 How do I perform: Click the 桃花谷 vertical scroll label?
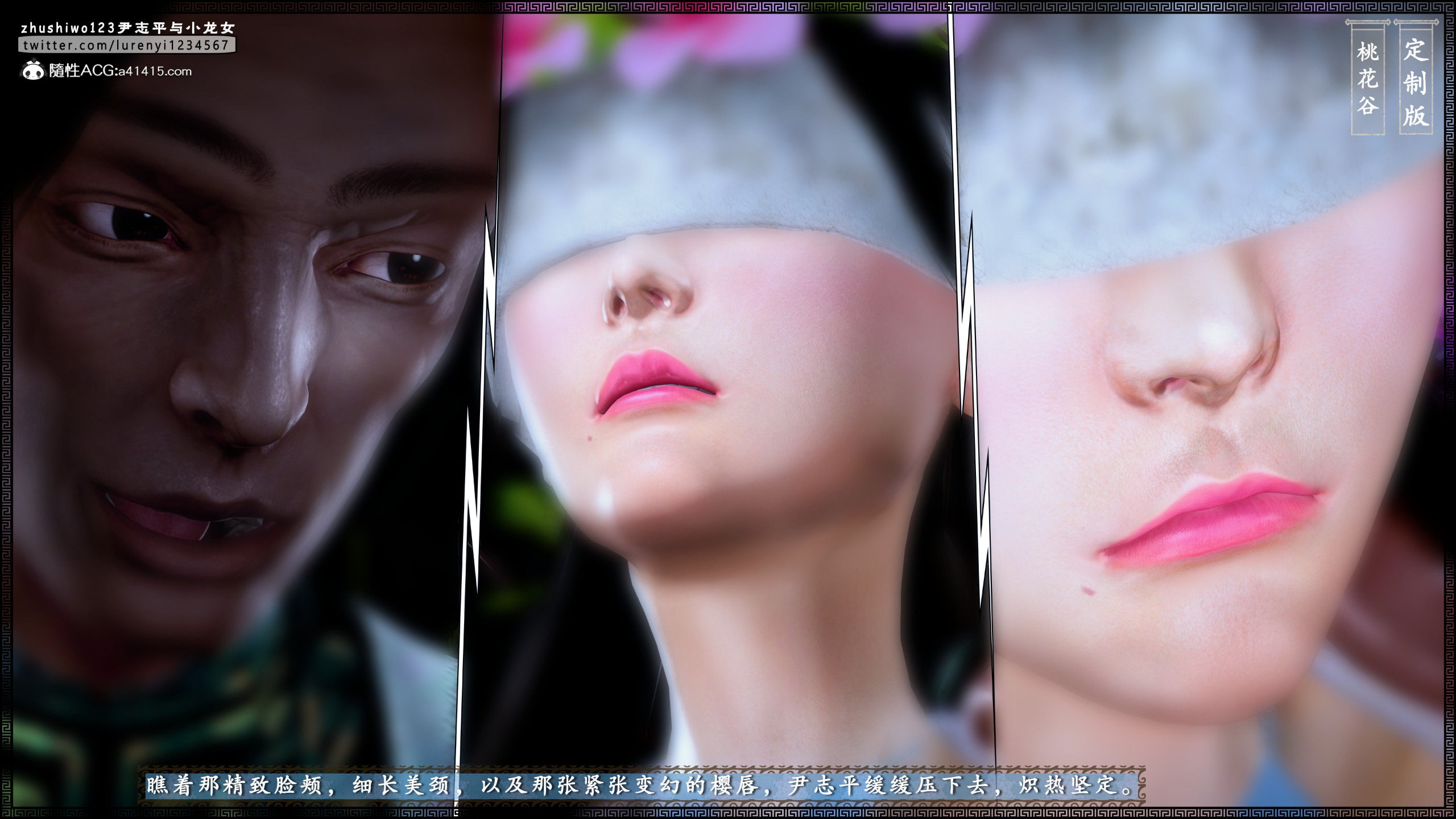[1368, 78]
